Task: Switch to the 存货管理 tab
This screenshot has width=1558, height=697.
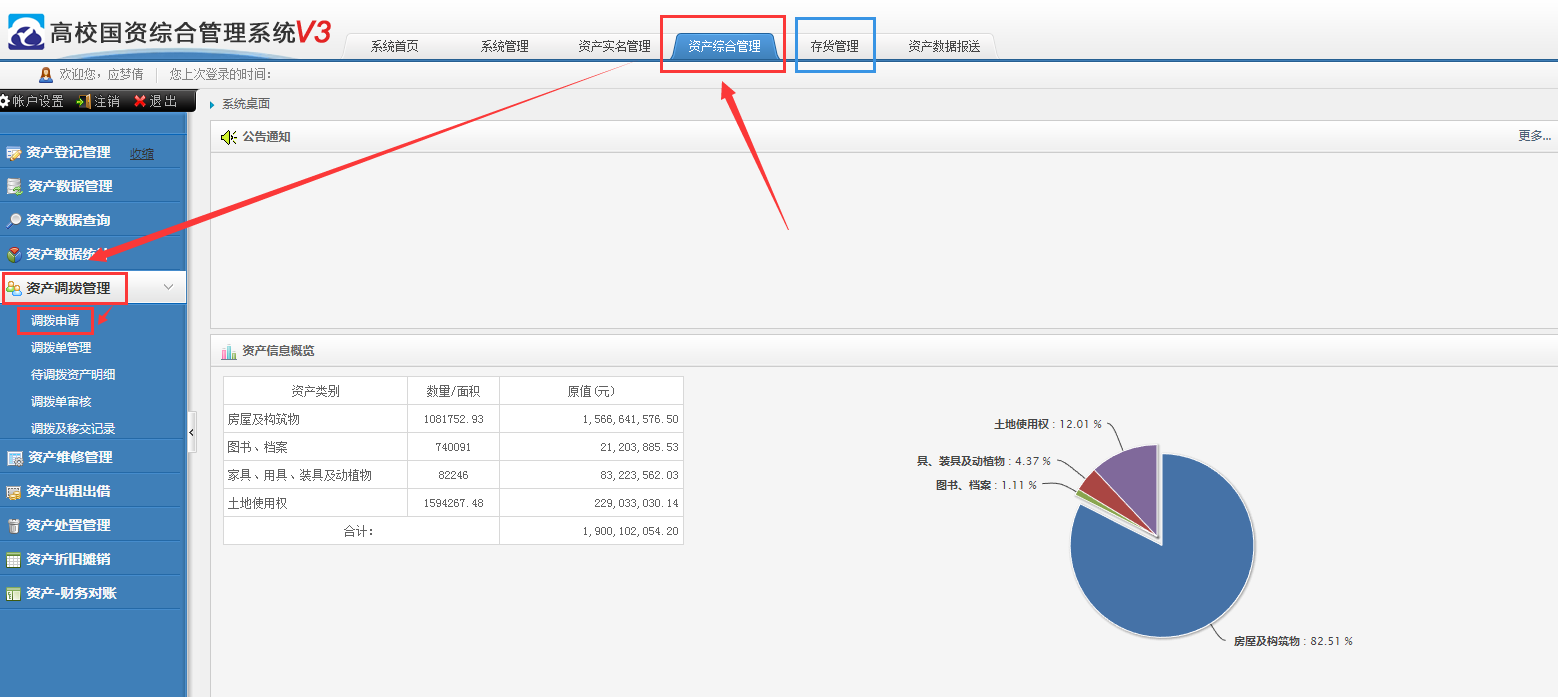Action: pyautogui.click(x=834, y=46)
